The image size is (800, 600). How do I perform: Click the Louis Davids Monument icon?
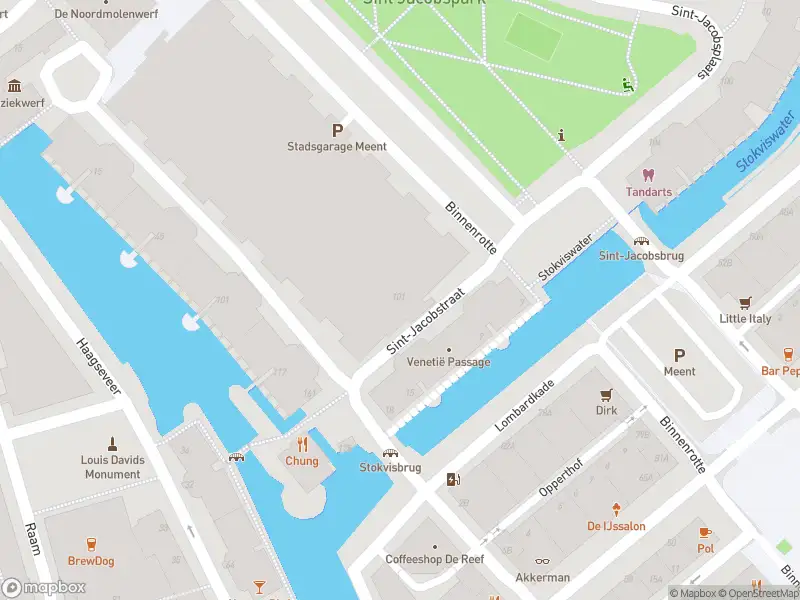112,444
